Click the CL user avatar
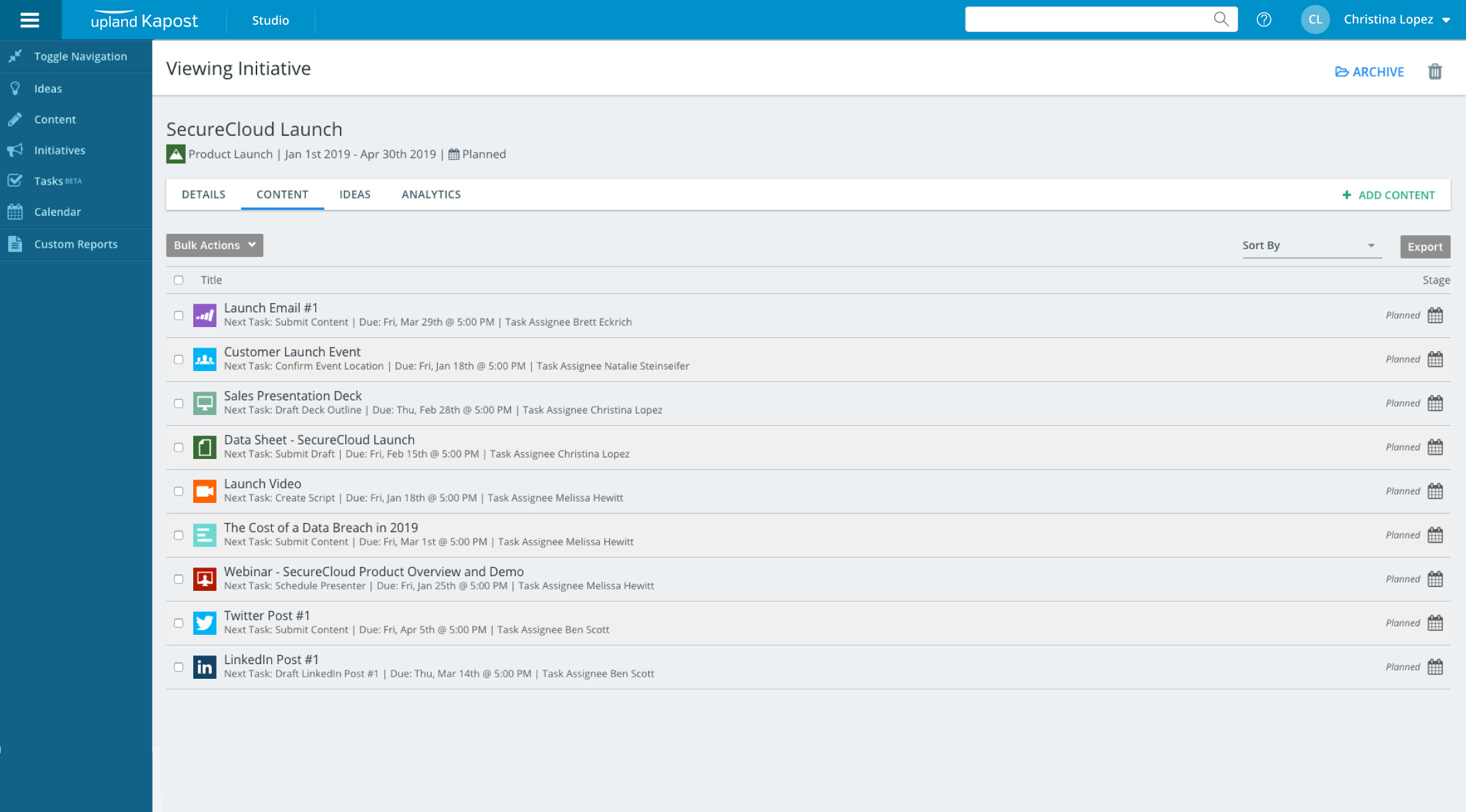This screenshot has height=812, width=1466. tap(1315, 19)
